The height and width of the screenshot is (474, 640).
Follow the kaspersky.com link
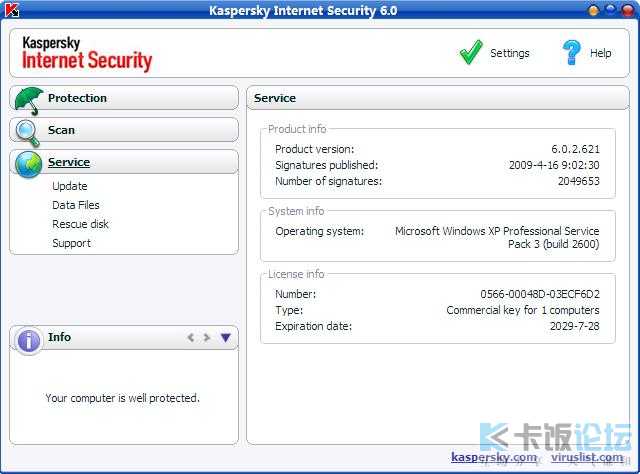tap(494, 457)
